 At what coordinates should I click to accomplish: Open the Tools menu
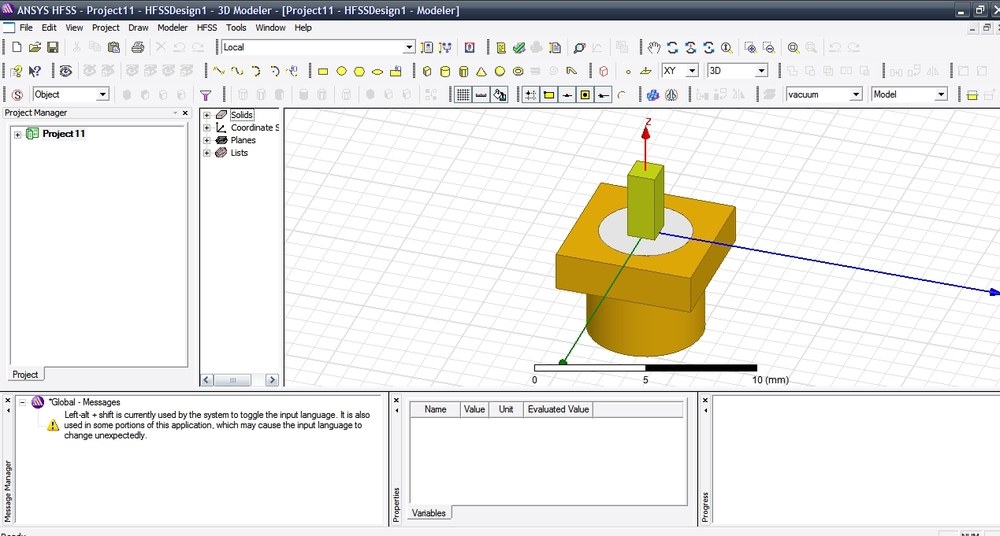click(236, 27)
